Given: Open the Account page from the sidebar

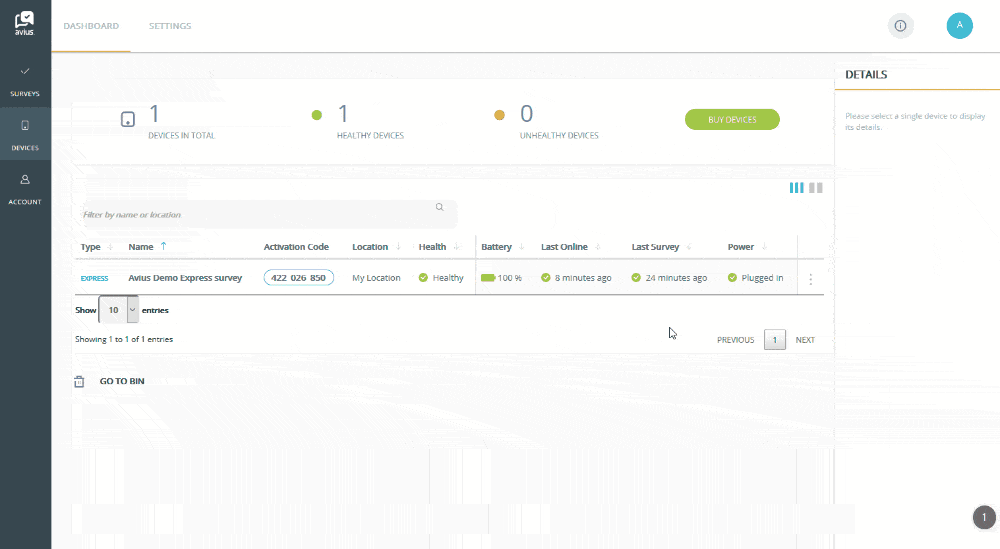Looking at the screenshot, I should (x=25, y=189).
